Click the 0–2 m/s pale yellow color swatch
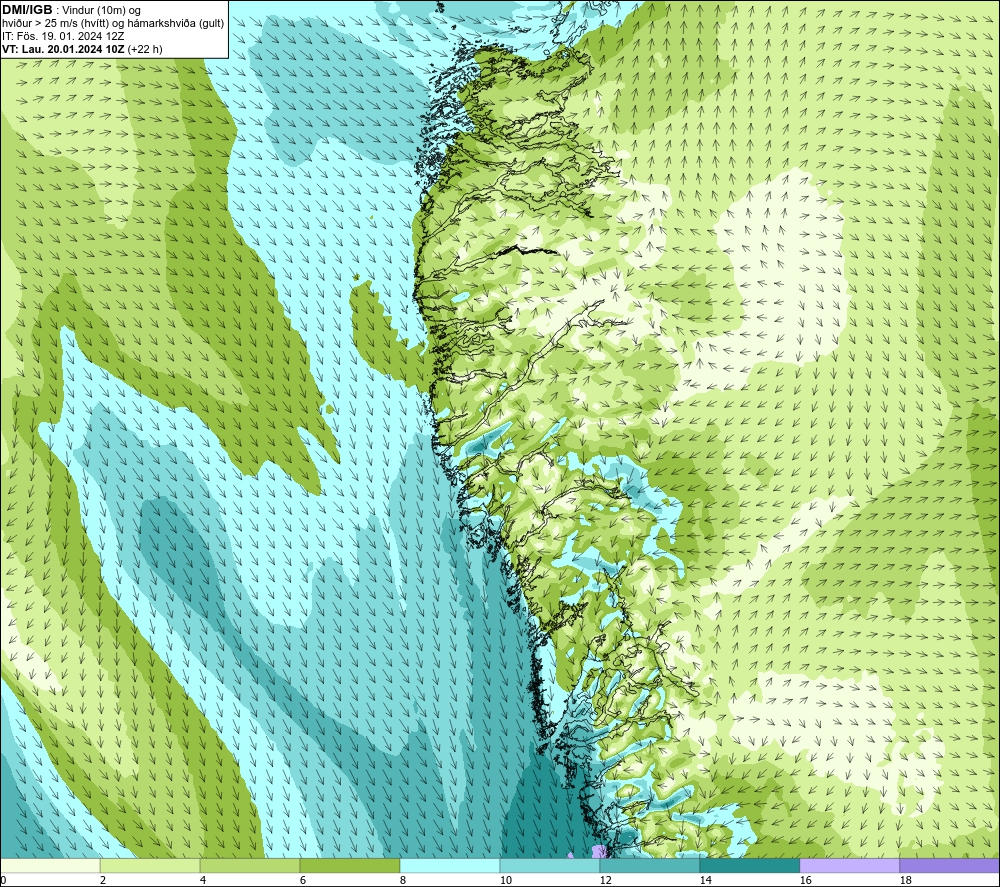1000x887 pixels. tap(50, 865)
